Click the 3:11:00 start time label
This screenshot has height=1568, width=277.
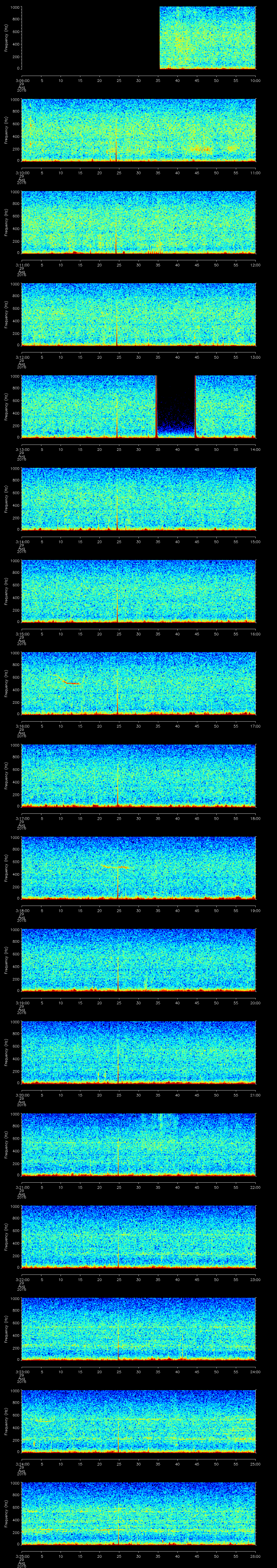tap(22, 265)
